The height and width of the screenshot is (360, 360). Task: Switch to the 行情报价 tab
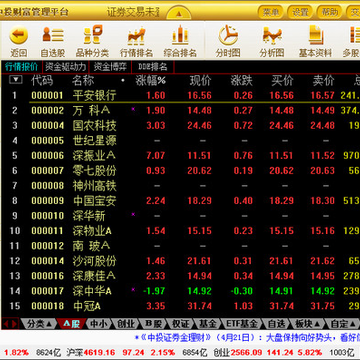(21, 67)
